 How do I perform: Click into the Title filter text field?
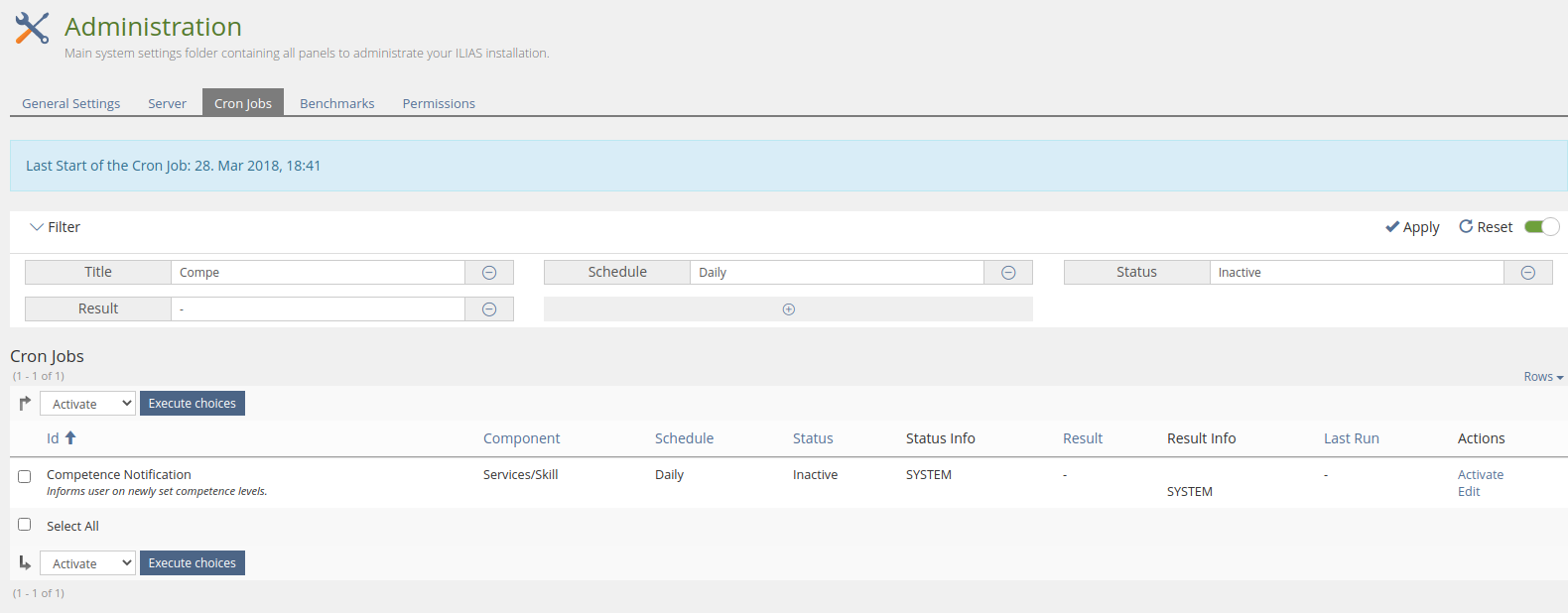[x=318, y=273]
